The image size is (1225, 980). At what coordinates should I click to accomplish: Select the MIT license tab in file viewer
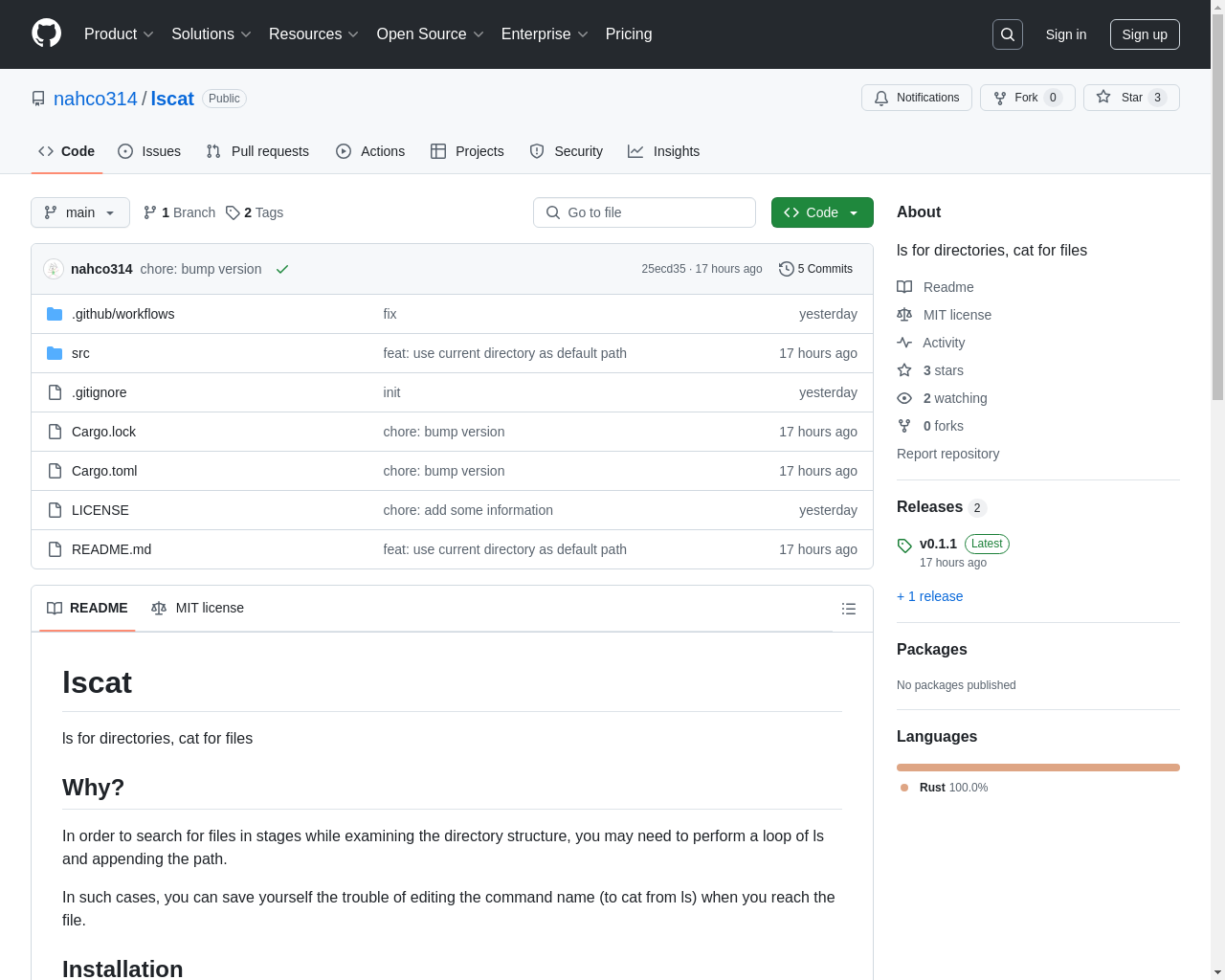pos(198,608)
